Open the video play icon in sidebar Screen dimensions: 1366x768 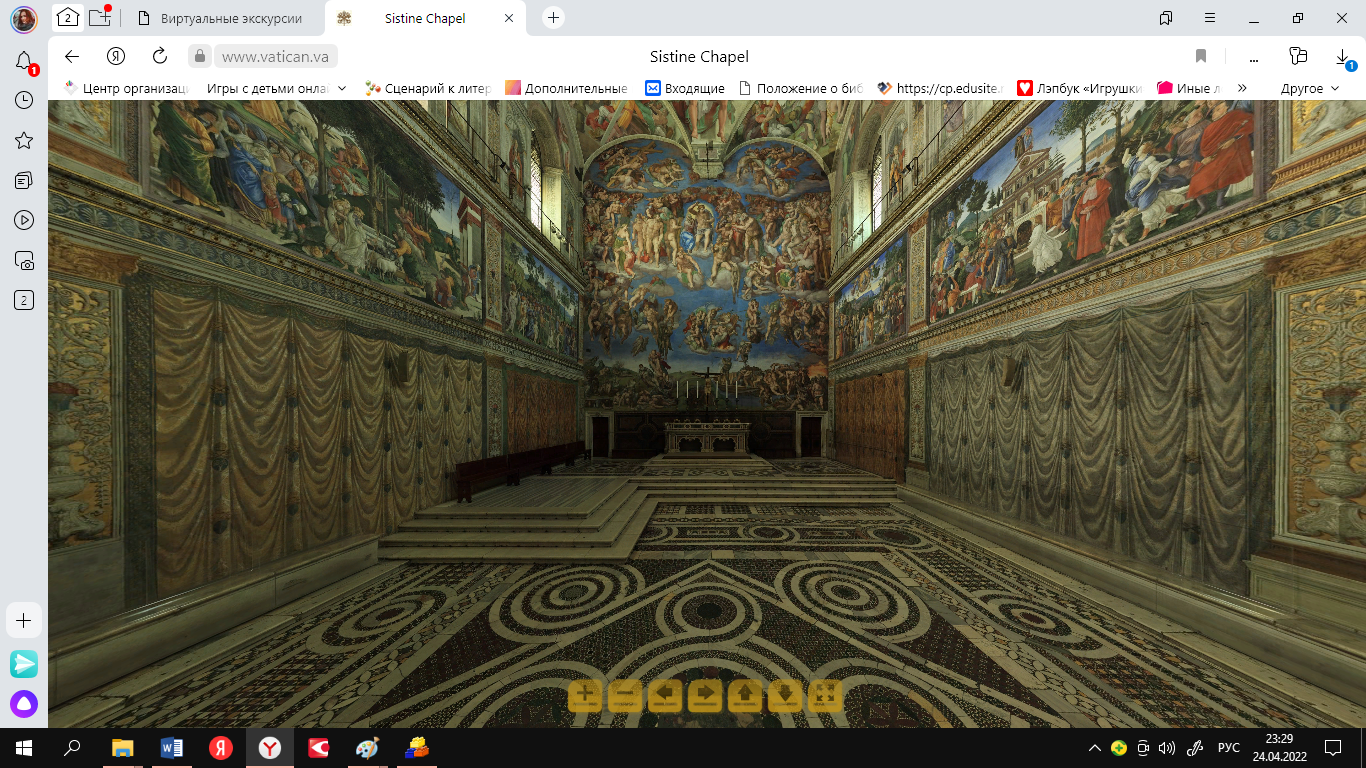tap(24, 220)
